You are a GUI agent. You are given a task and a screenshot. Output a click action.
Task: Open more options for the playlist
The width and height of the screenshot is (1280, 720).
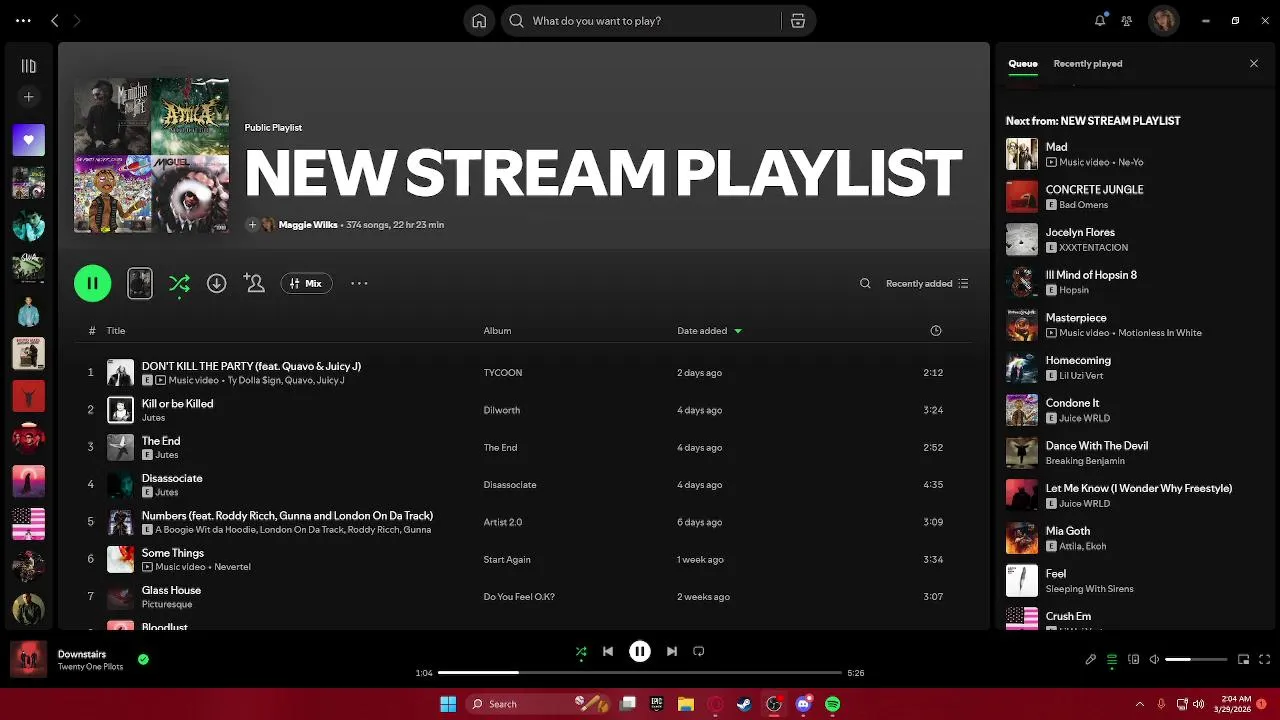[359, 284]
